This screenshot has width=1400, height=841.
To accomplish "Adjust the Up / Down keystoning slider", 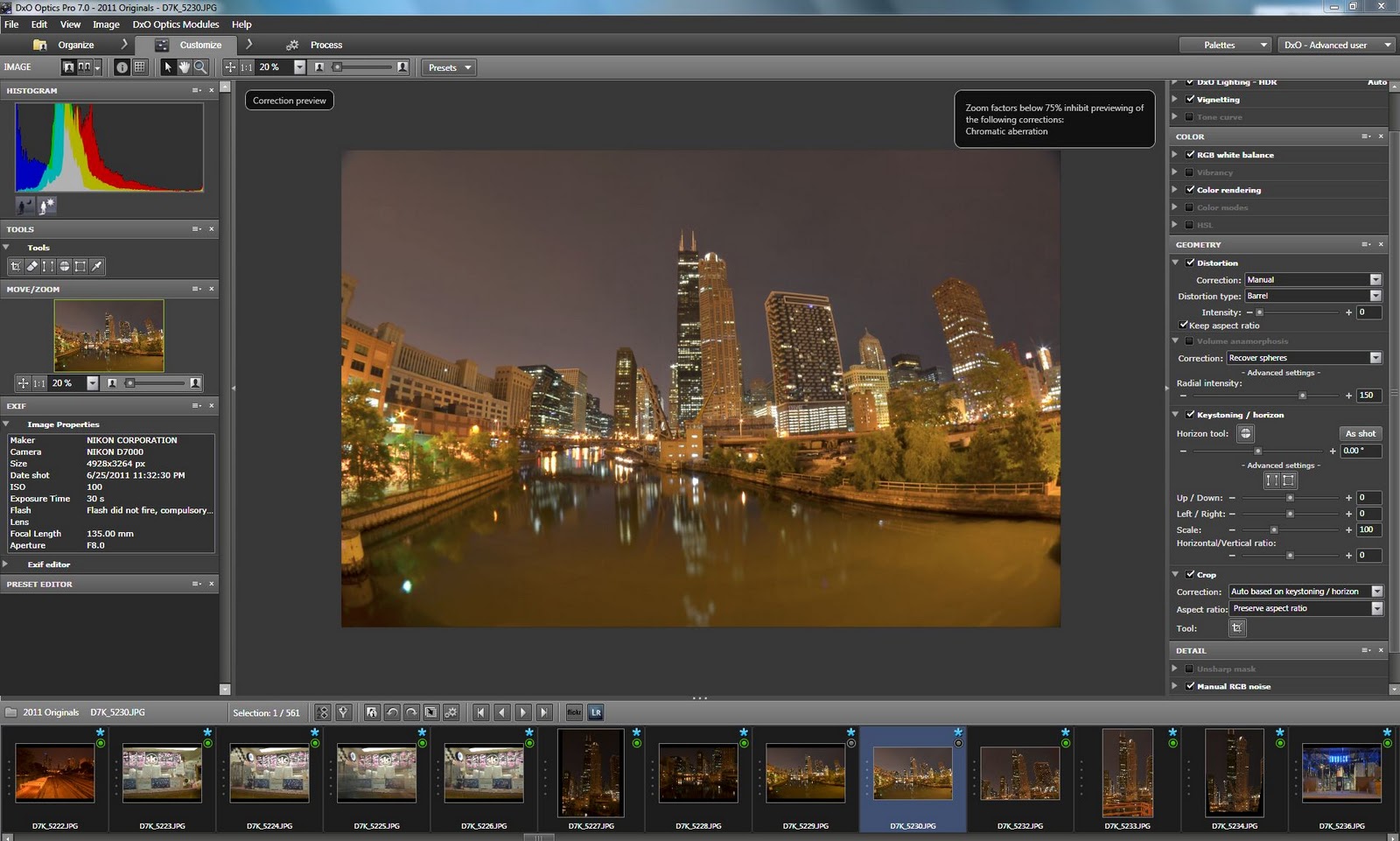I will click(1290, 498).
